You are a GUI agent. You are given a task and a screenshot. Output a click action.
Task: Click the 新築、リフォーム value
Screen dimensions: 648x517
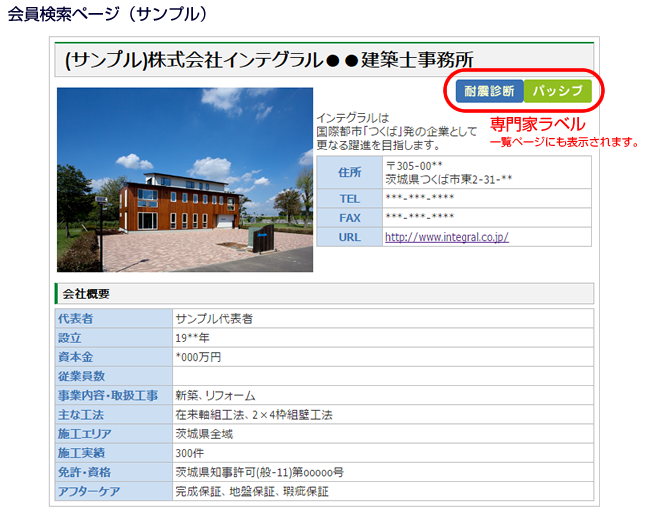pos(215,395)
